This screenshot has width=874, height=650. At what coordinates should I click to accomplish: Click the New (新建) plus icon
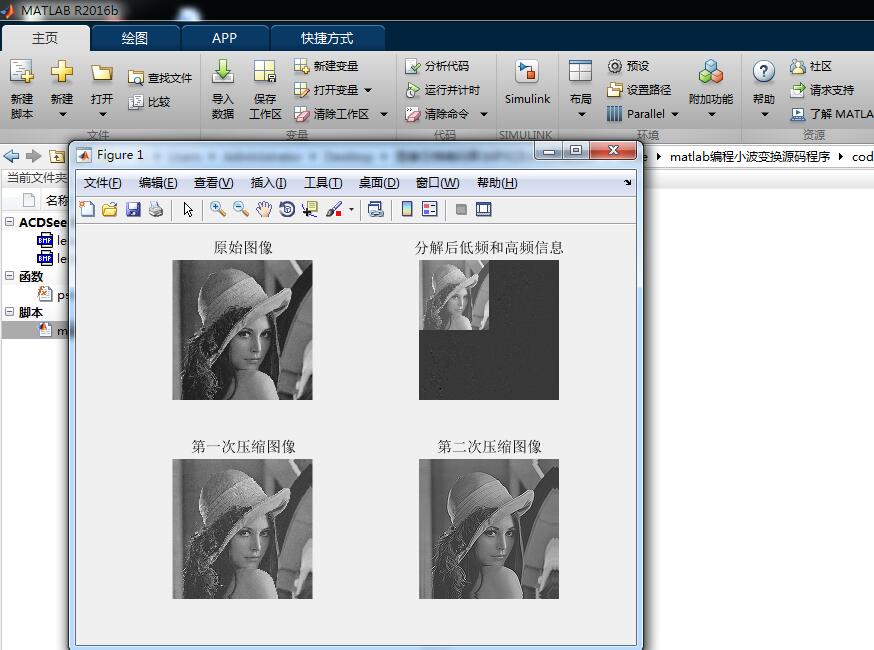pyautogui.click(x=61, y=72)
